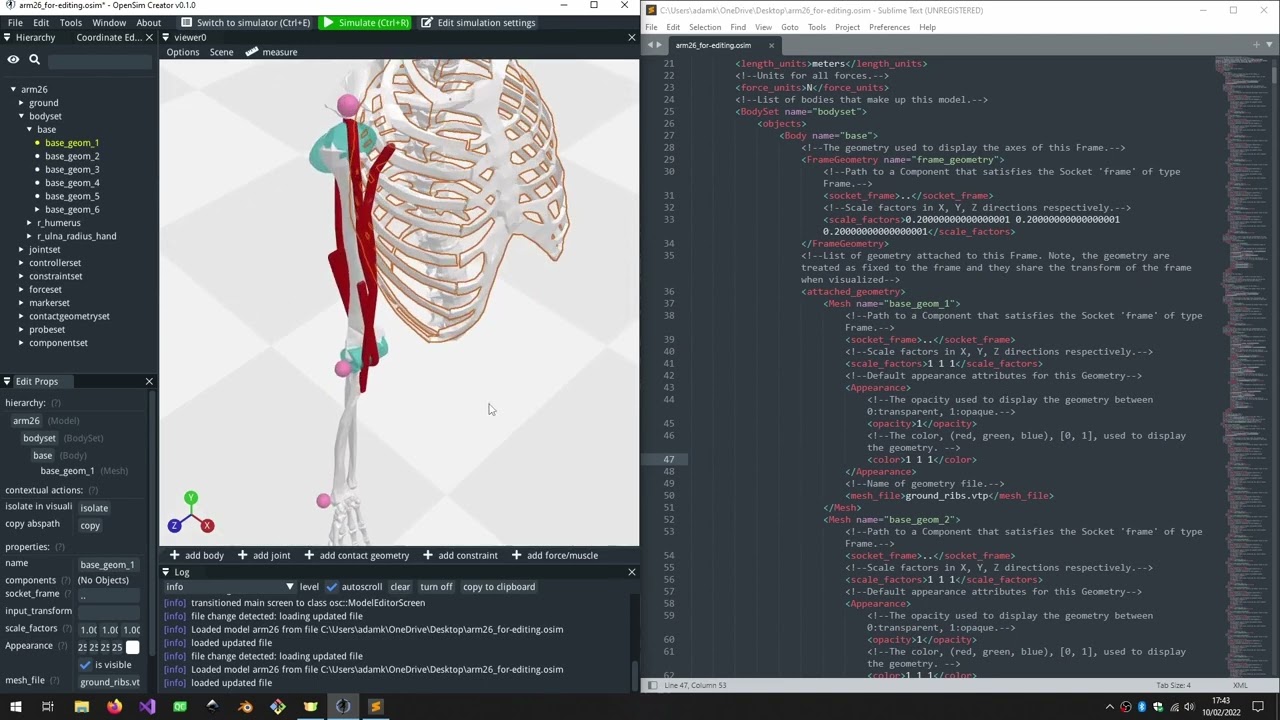Open the Tools menu in OpenSim Creator
The height and width of the screenshot is (720, 1280).
pyautogui.click(x=70, y=22)
